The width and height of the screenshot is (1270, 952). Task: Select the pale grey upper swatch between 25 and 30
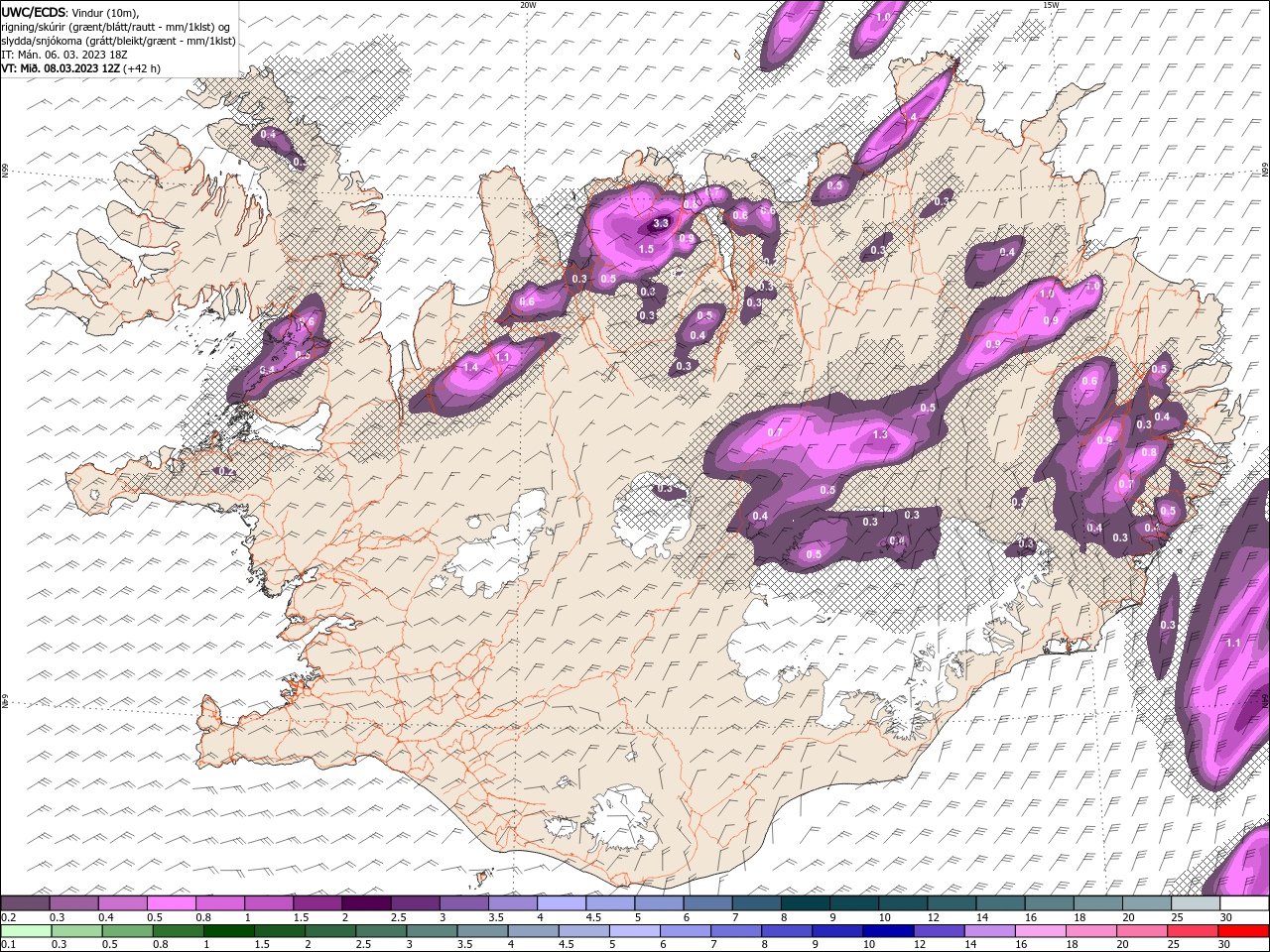tap(1195, 903)
